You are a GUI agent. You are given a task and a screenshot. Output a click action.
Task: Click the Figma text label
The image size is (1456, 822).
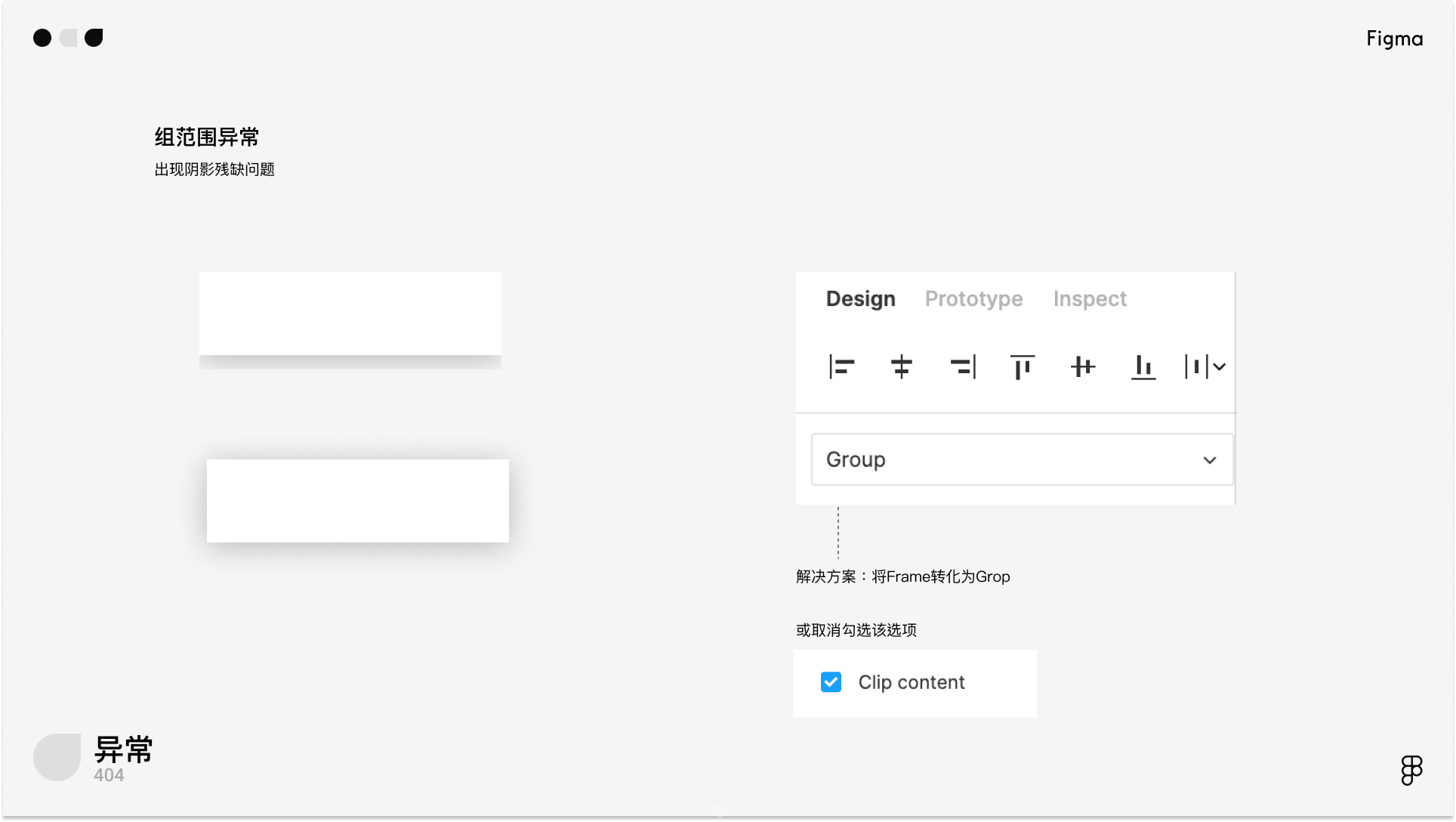click(x=1394, y=39)
